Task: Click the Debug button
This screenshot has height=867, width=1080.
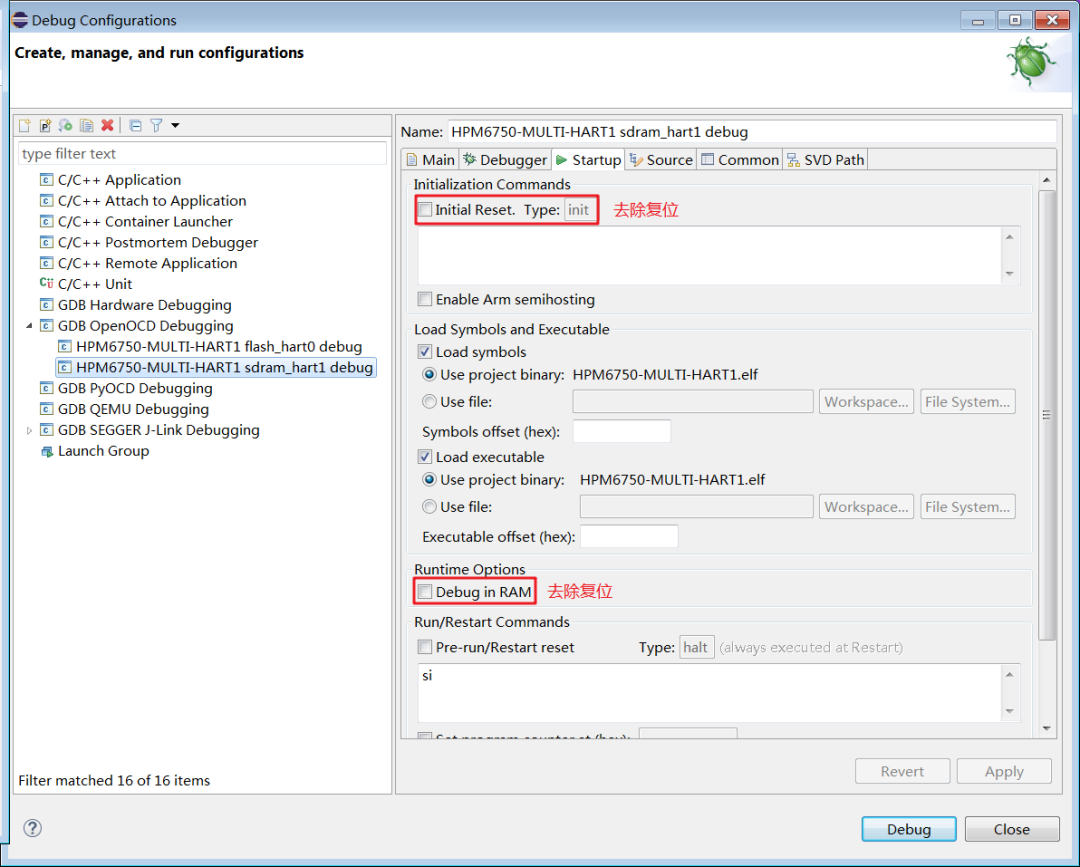Action: 908,829
